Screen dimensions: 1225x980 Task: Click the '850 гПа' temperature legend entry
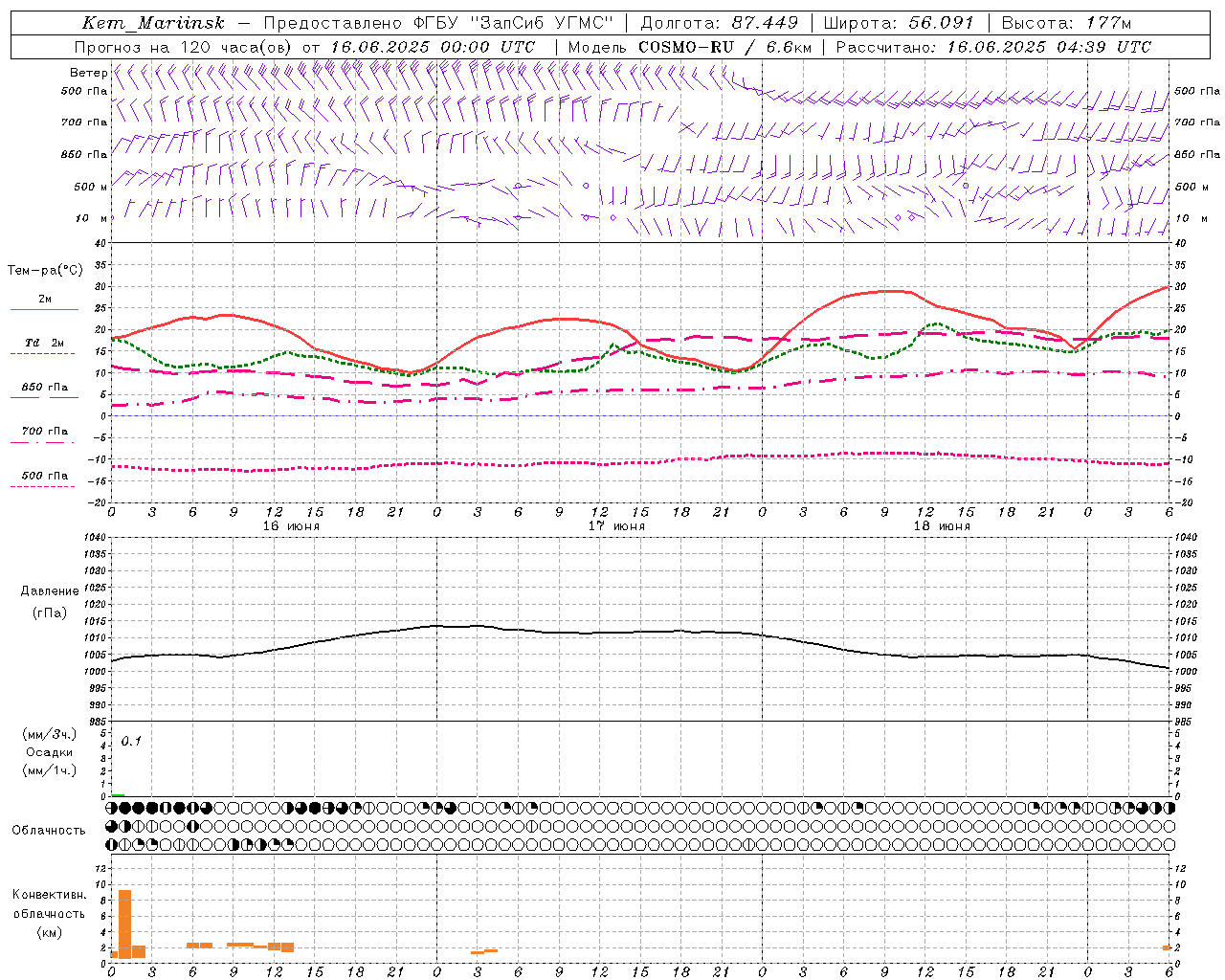click(x=44, y=388)
